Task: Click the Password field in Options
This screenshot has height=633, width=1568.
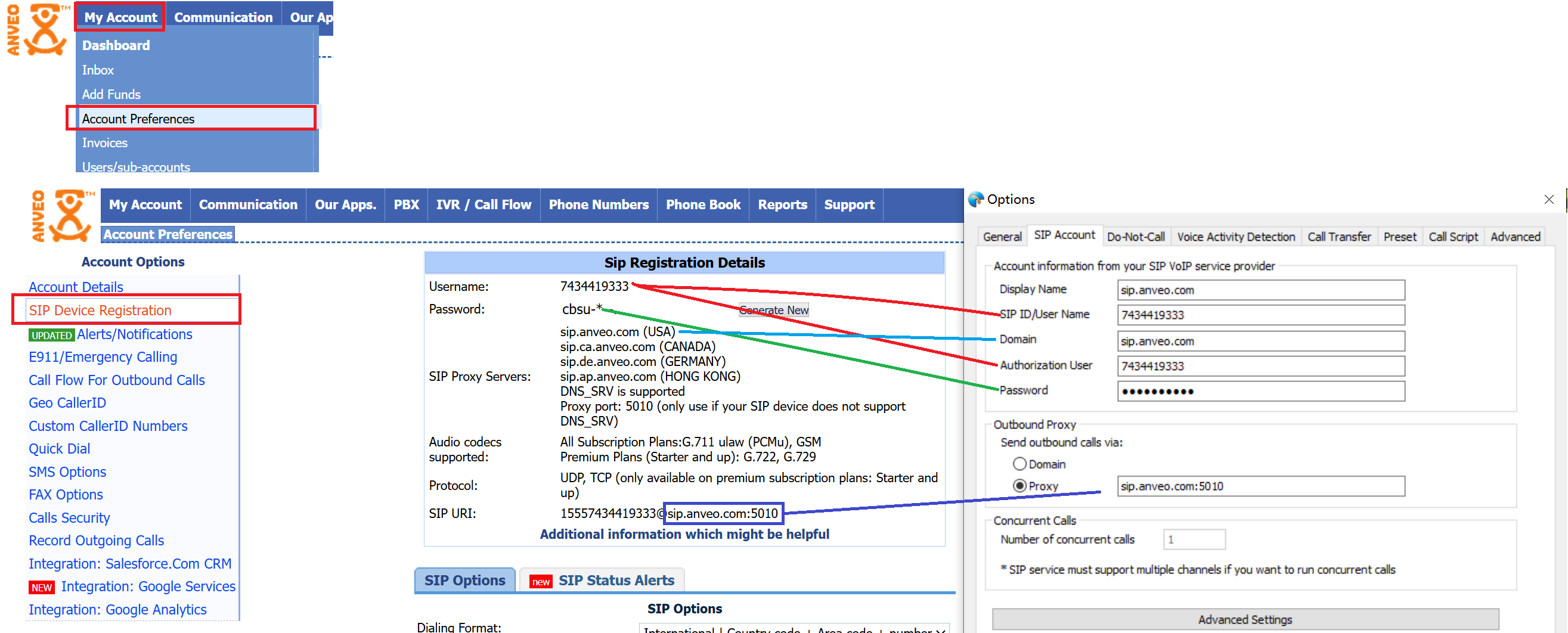Action: [x=1260, y=392]
